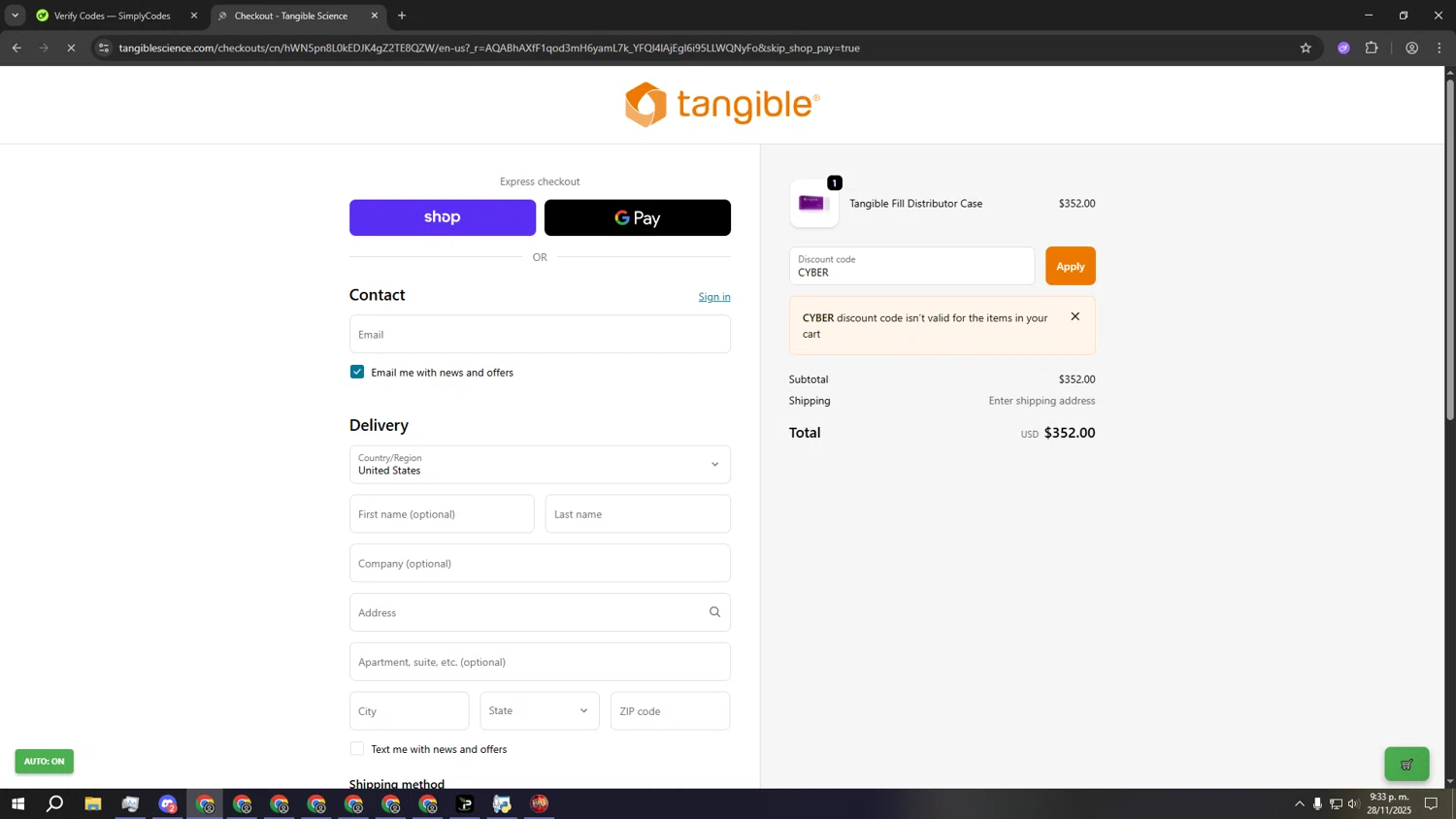The height and width of the screenshot is (819, 1456).
Task: Open the red round app in taskbar
Action: click(540, 803)
